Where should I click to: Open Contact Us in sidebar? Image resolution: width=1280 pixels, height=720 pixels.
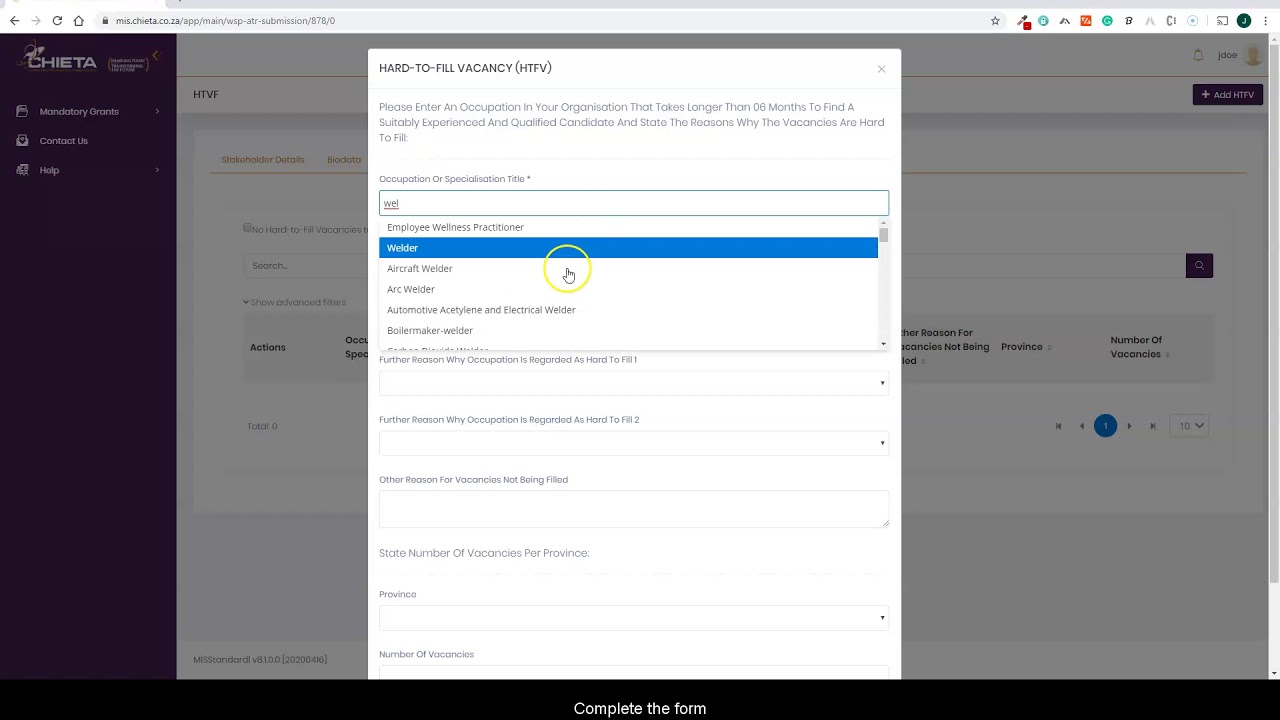(64, 141)
